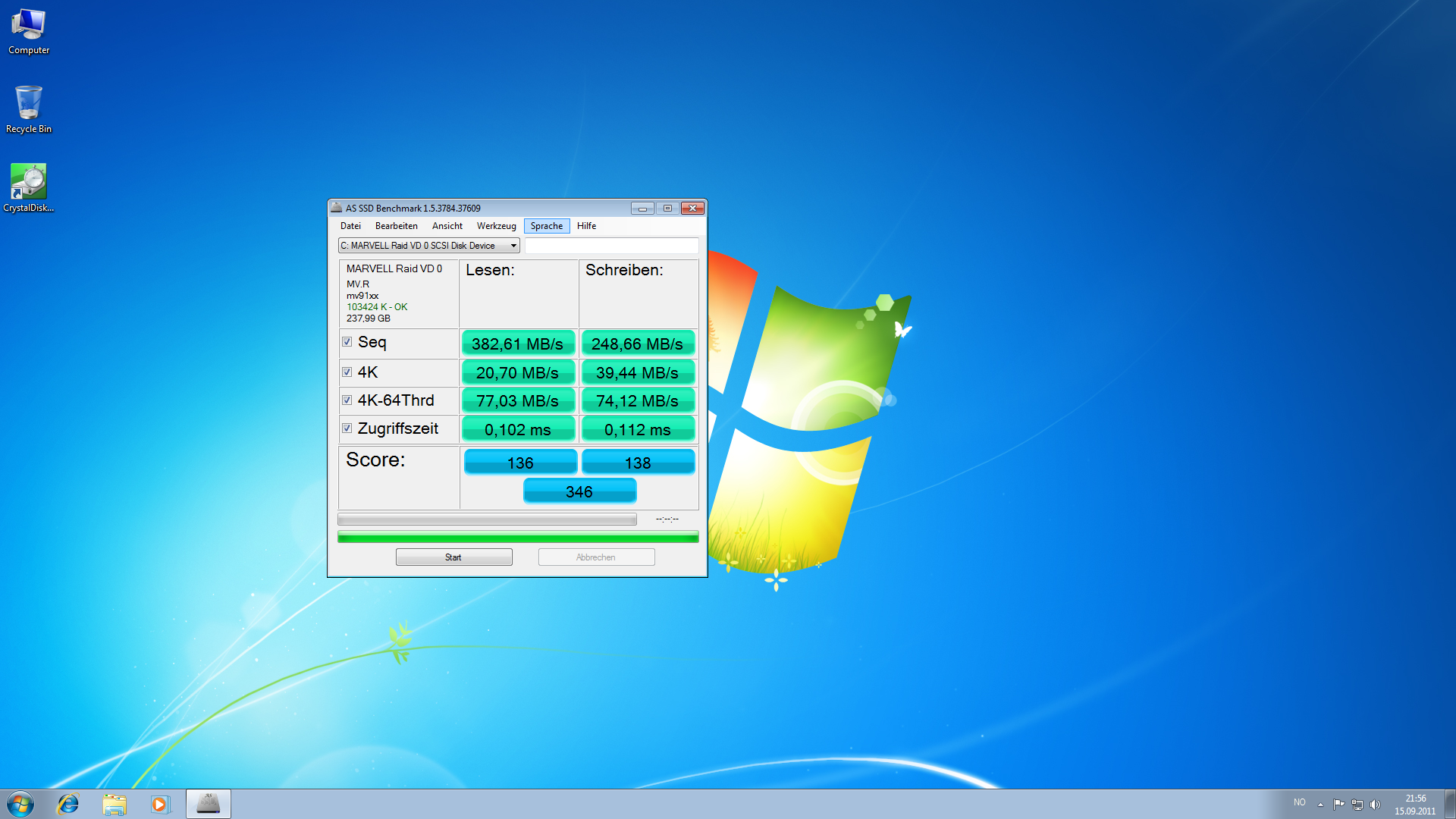Open the Sprache menu
Viewport: 1456px width, 819px height.
click(547, 226)
